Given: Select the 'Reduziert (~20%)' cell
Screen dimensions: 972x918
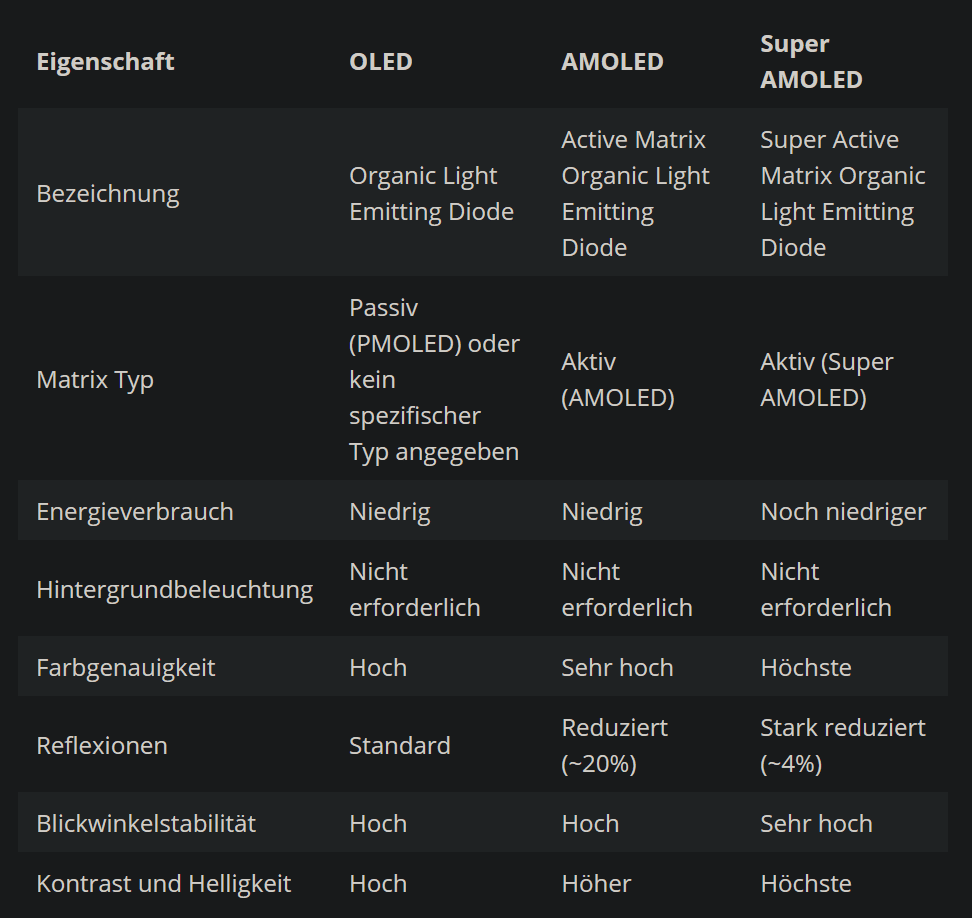Looking at the screenshot, I should 614,746.
